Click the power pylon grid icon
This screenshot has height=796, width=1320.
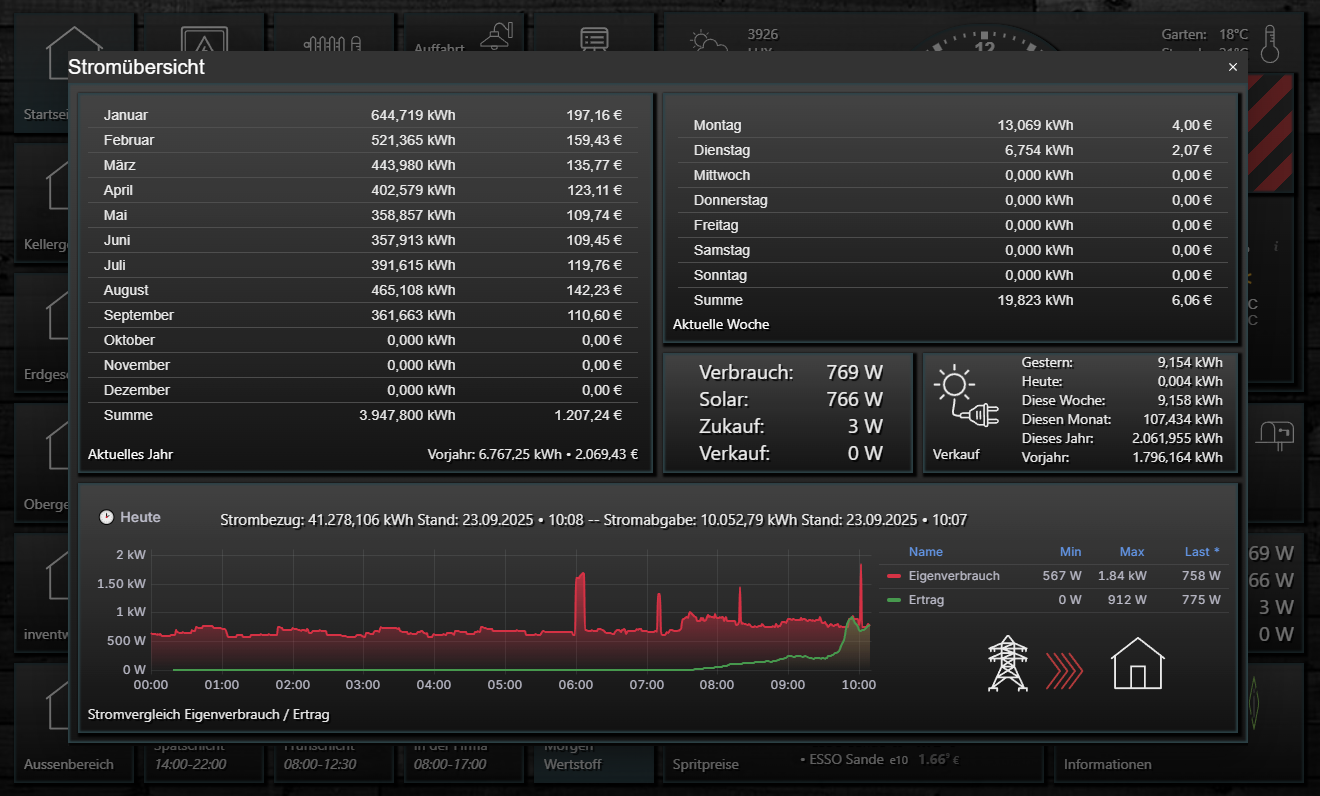[1007, 664]
